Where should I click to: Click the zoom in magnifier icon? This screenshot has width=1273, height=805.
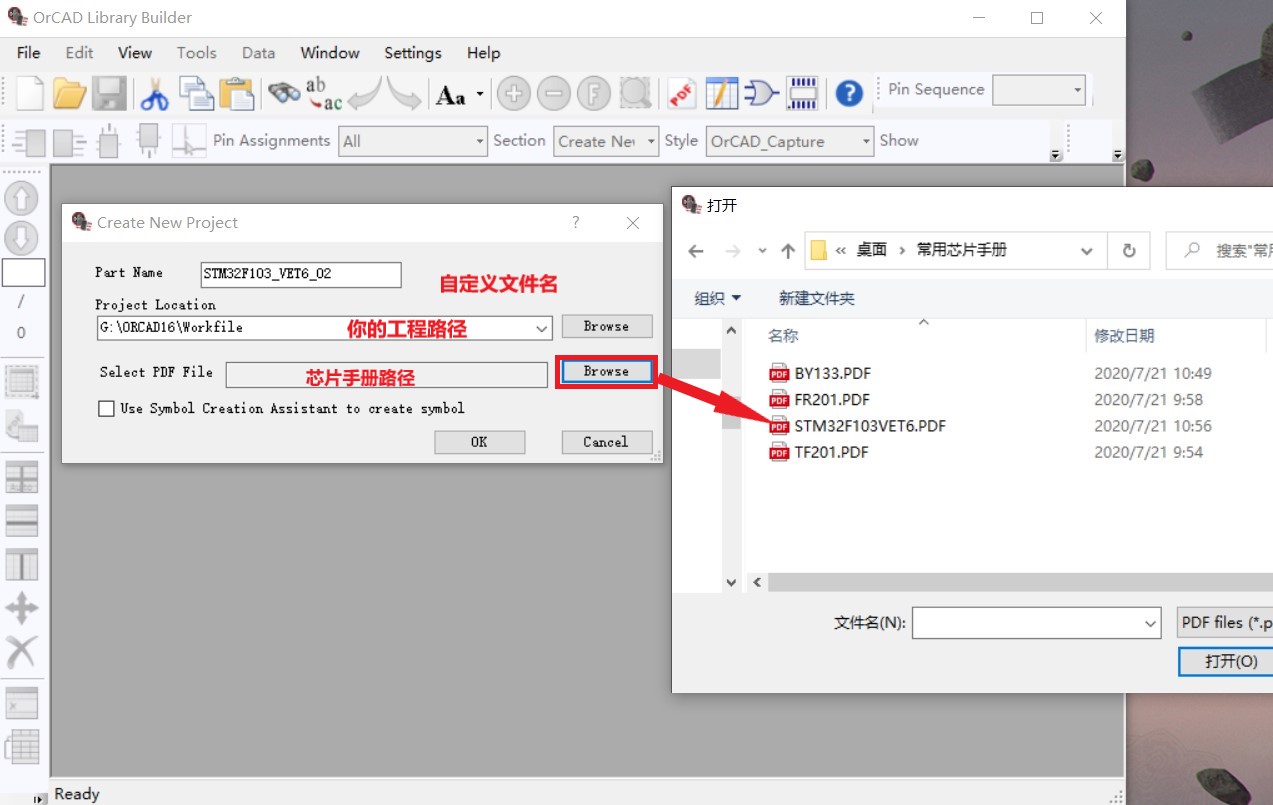pos(513,93)
